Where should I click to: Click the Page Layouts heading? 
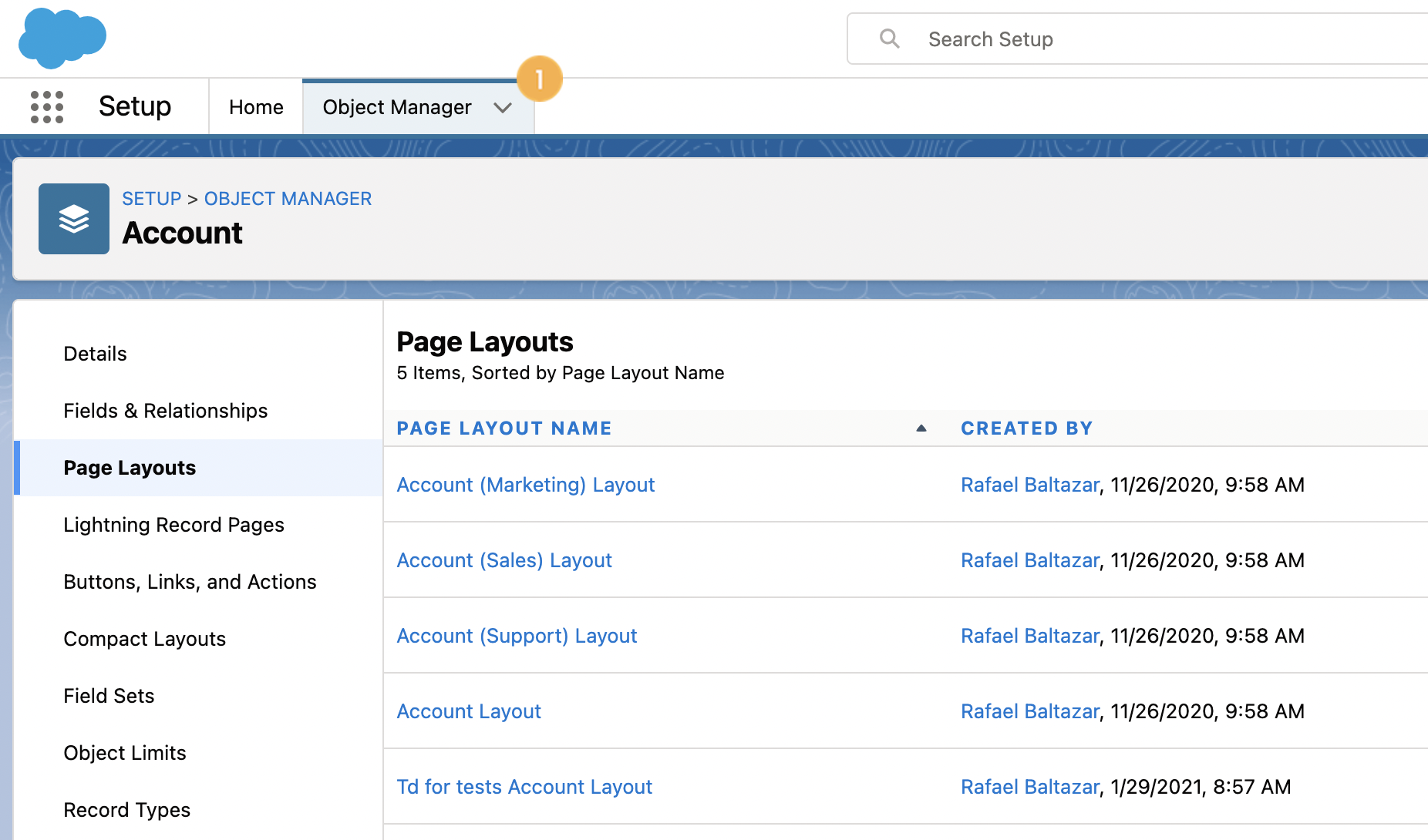pyautogui.click(x=485, y=341)
